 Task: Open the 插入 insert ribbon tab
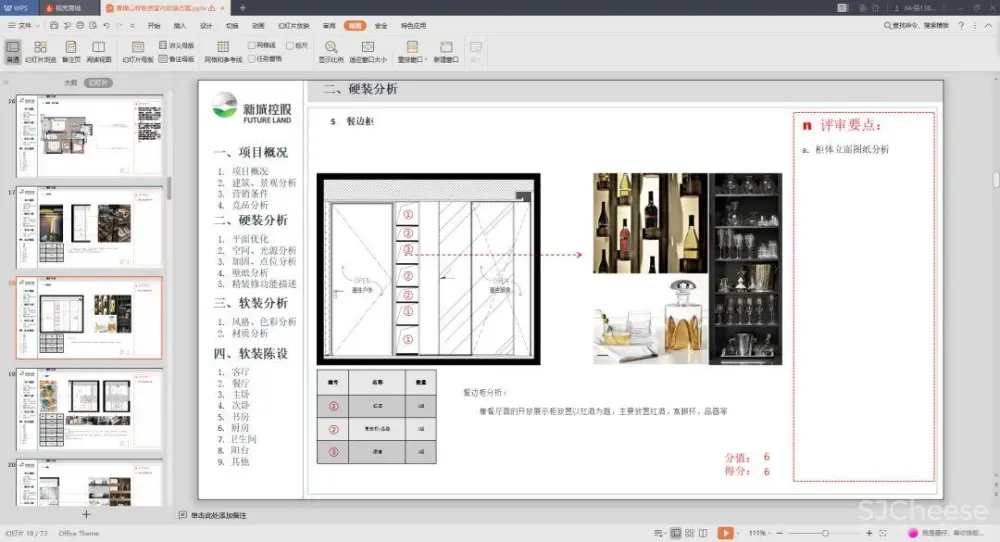tap(180, 25)
